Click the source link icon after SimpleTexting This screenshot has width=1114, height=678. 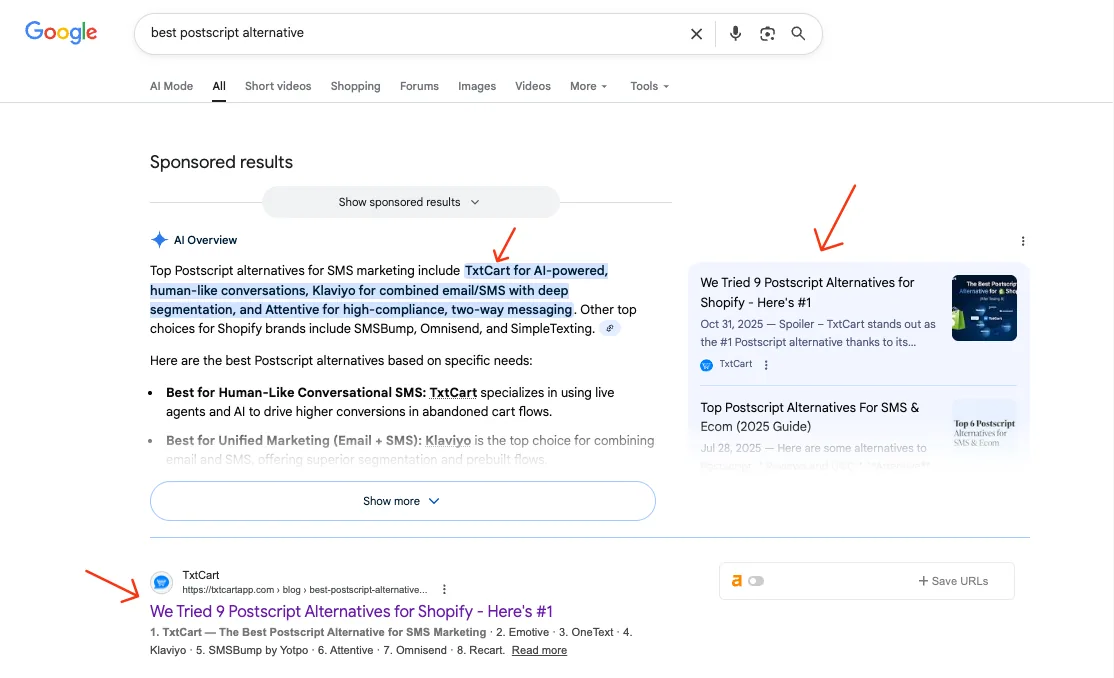tap(610, 328)
